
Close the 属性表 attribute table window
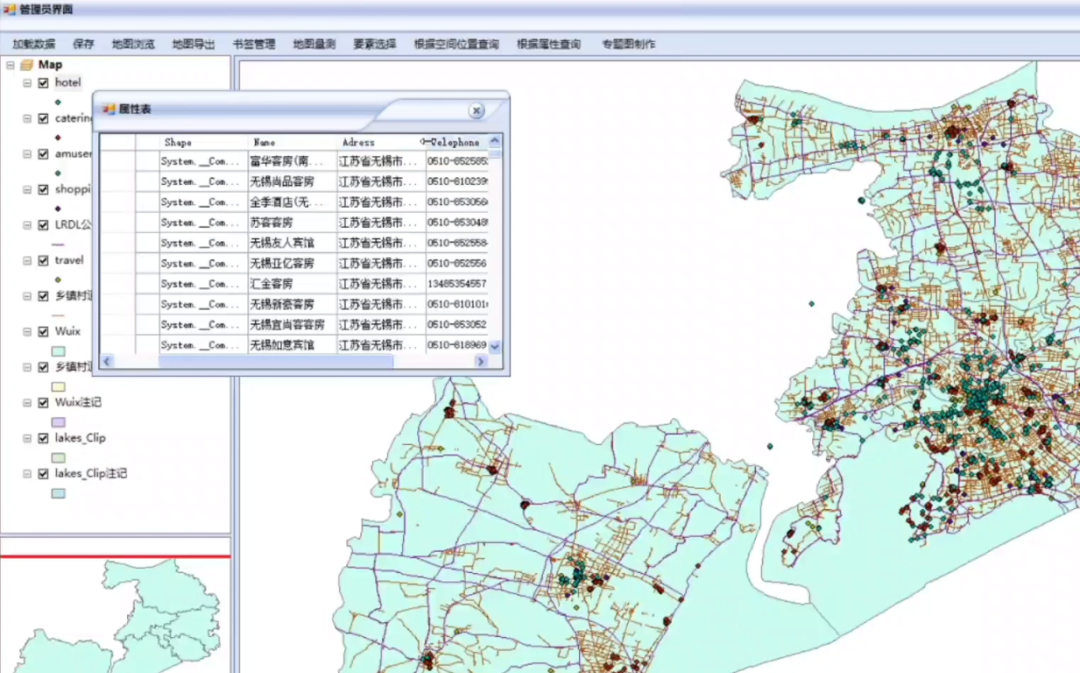[x=476, y=110]
